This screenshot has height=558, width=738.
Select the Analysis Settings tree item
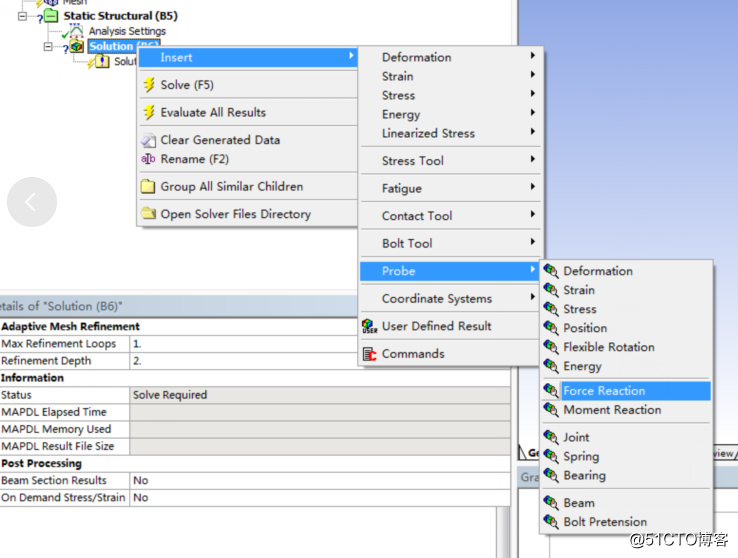pyautogui.click(x=127, y=31)
